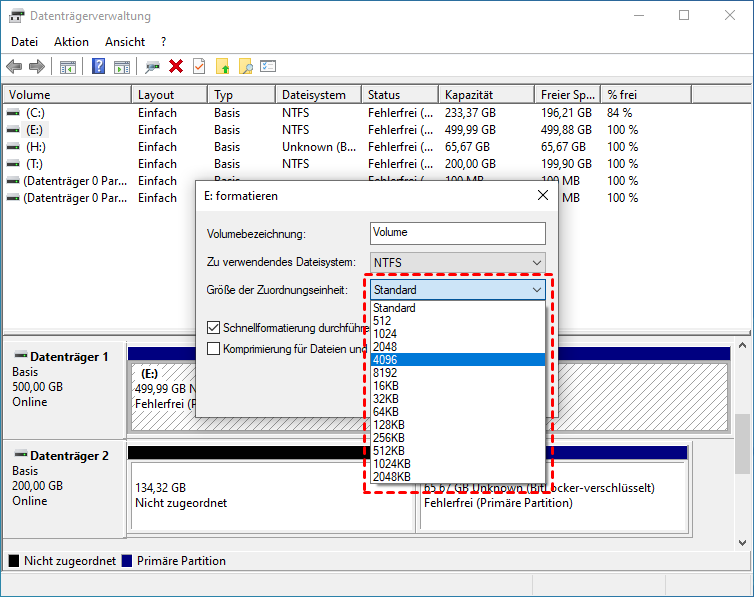754x597 pixels.
Task: Sort by Freier Sp... column header
Action: pyautogui.click(x=567, y=95)
